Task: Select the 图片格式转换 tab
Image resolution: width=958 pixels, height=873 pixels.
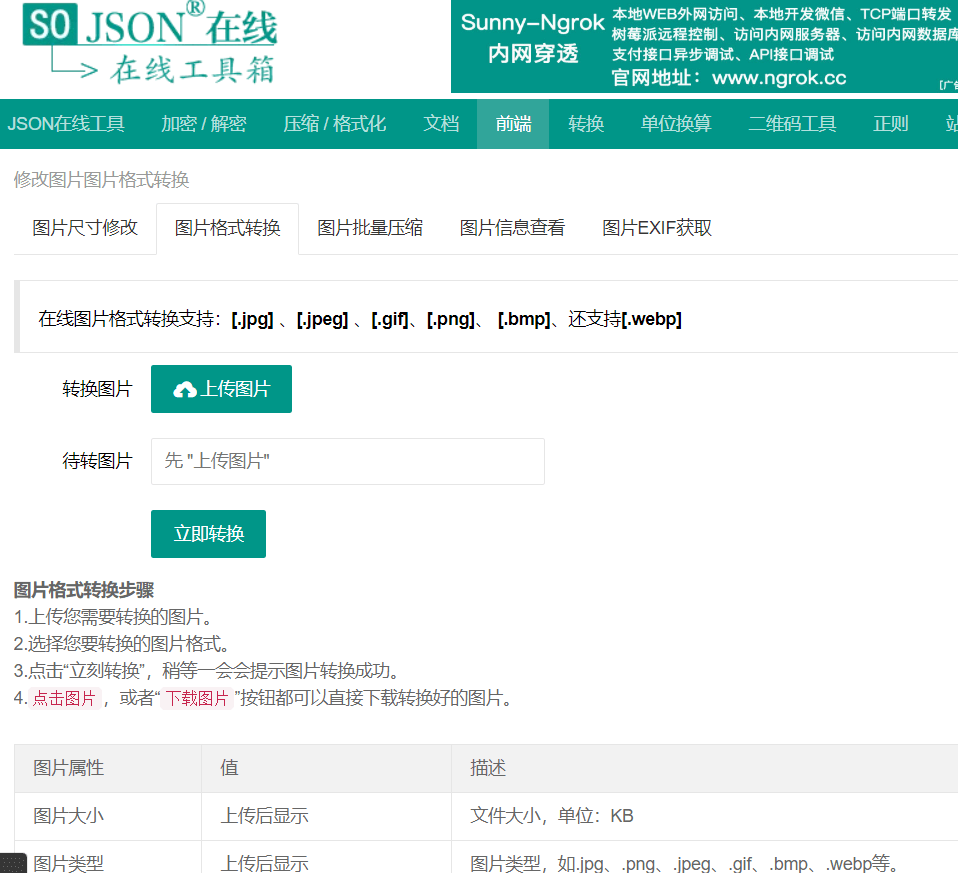Action: click(x=227, y=228)
